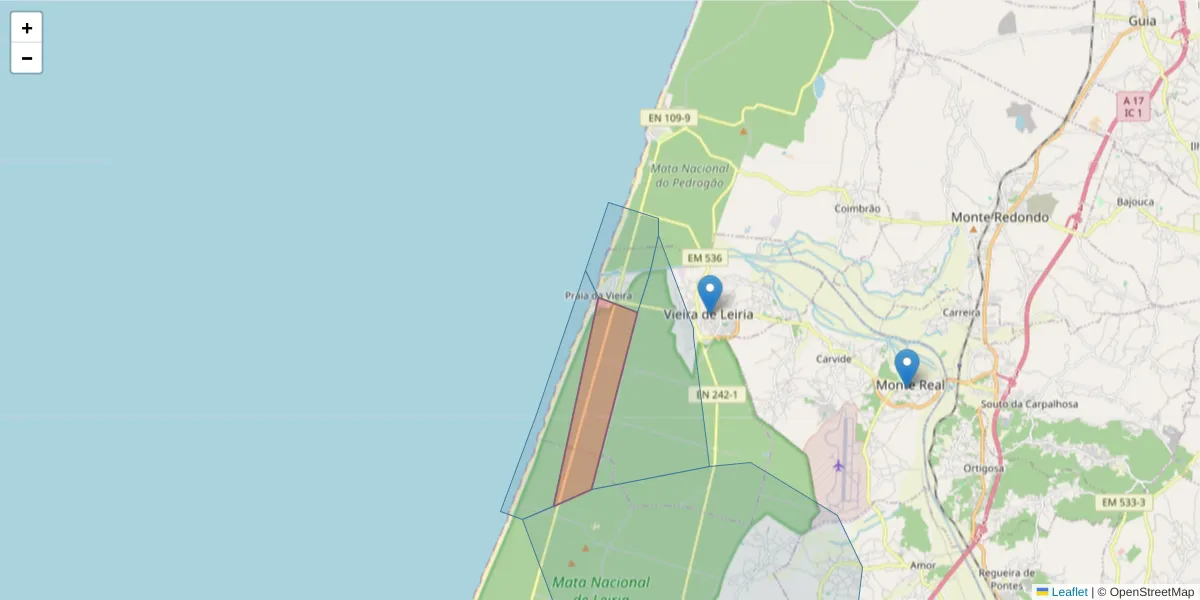Click the EM 533-3 road shield
1200x600 pixels.
(x=1123, y=501)
